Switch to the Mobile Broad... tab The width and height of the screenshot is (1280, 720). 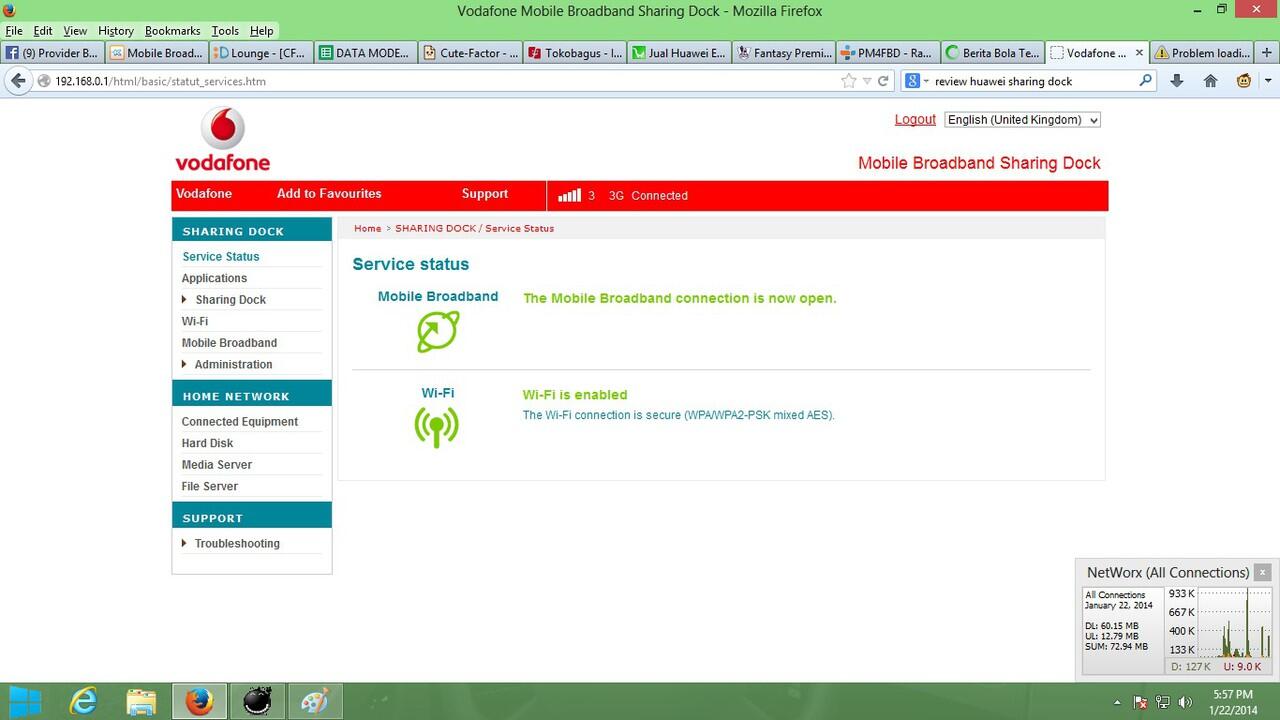(x=156, y=53)
